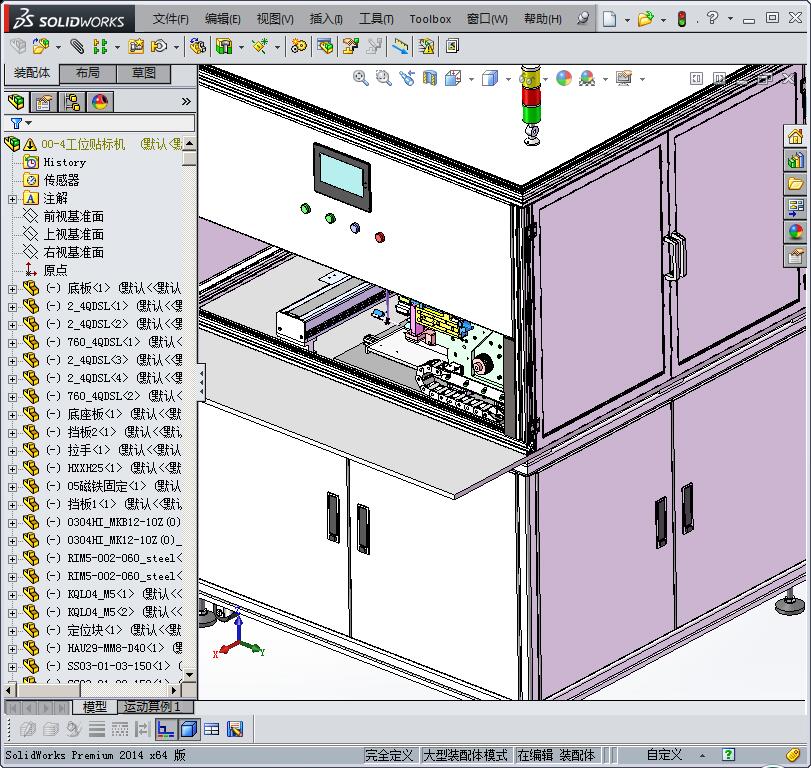Activate the Section View tool
Screen dimensions: 811x768
point(428,78)
